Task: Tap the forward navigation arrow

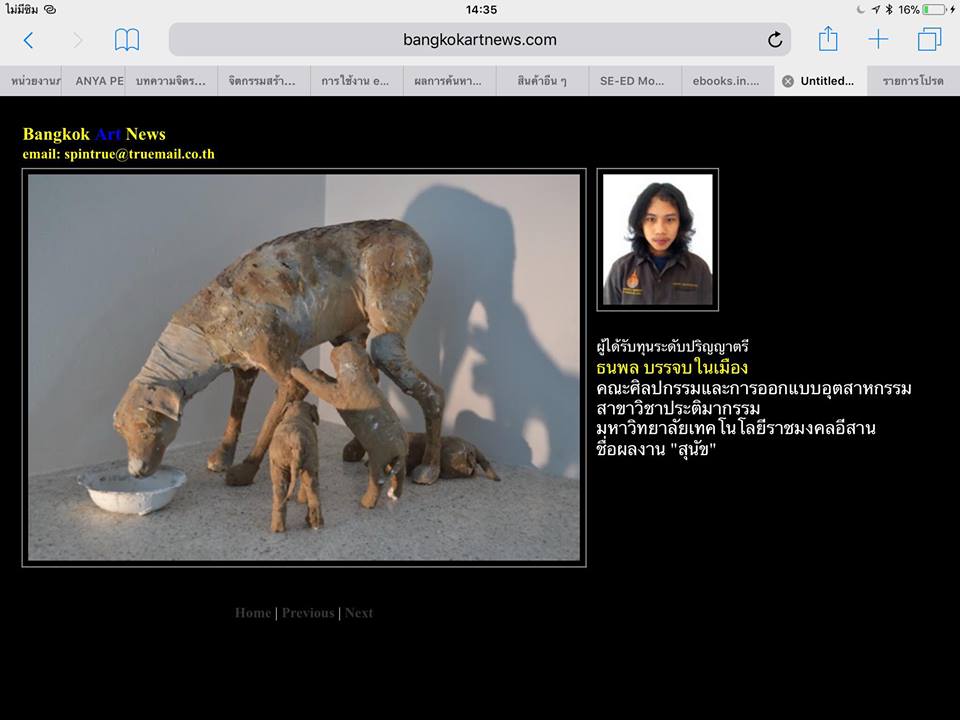Action: pyautogui.click(x=78, y=40)
